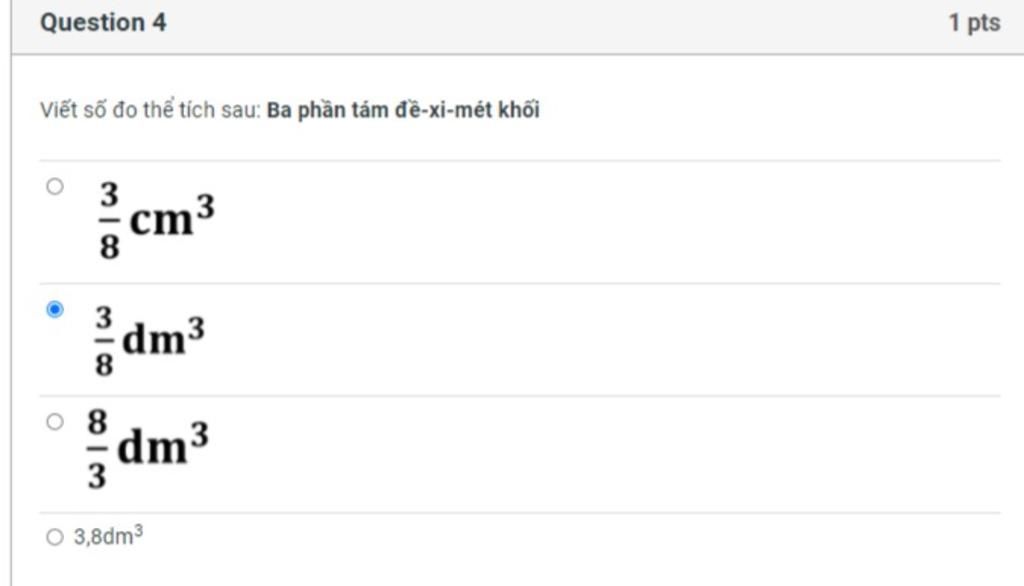
Task: Select the 3,8dm³ radio button
Action: tap(55, 537)
